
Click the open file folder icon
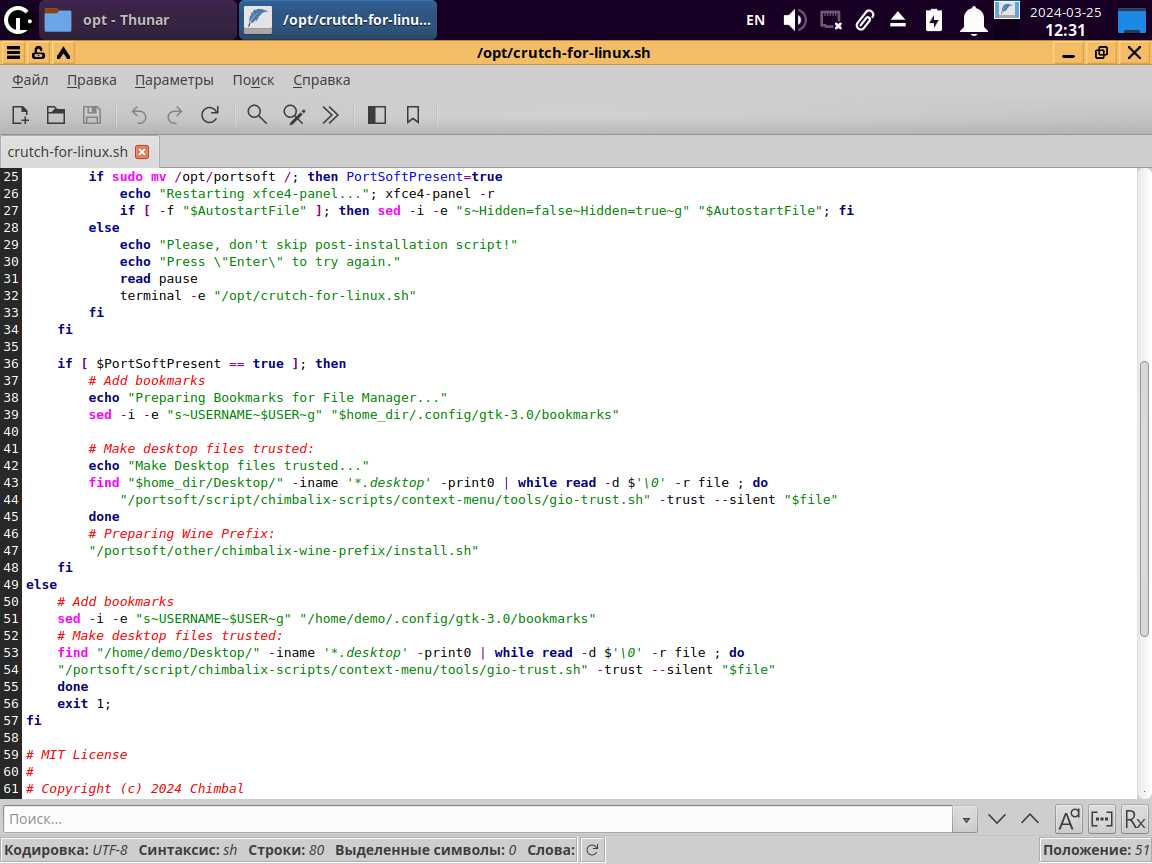tap(56, 115)
